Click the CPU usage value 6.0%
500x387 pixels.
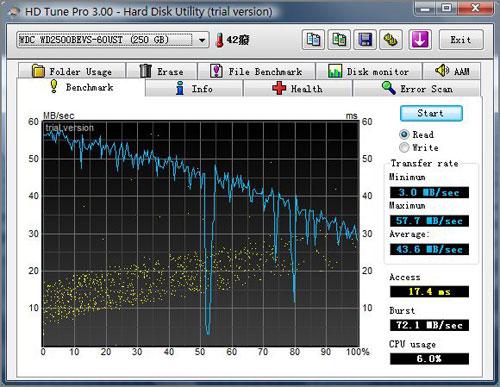click(x=429, y=359)
